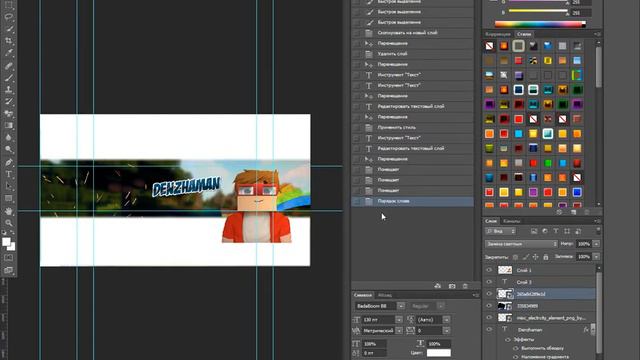This screenshot has height=360, width=640.
Task: Select the History Brush tool
Action: pyautogui.click(x=9, y=102)
